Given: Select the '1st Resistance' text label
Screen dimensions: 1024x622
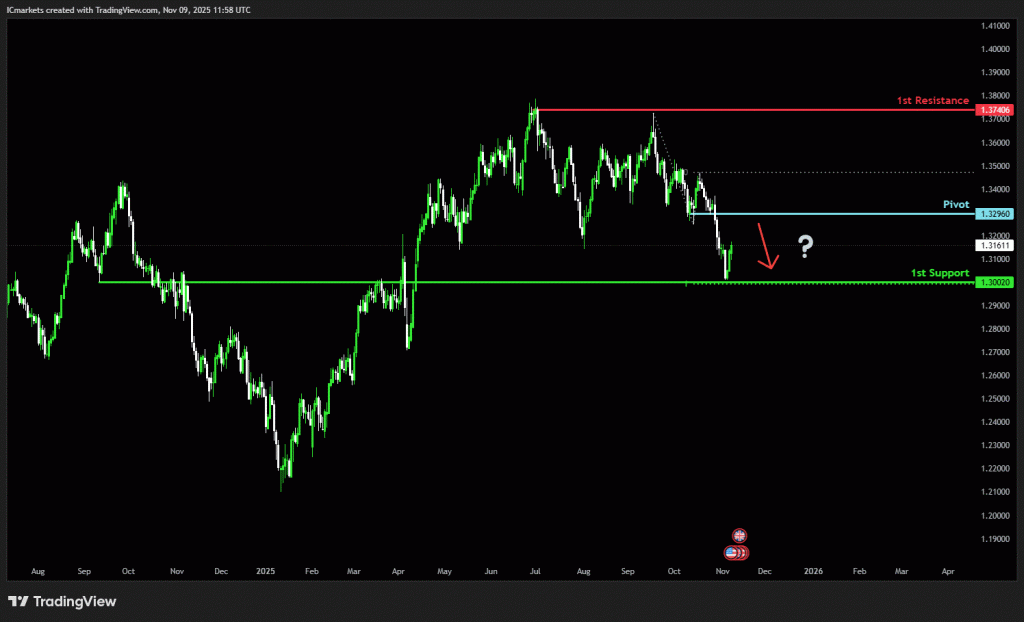Looking at the screenshot, I should [933, 101].
